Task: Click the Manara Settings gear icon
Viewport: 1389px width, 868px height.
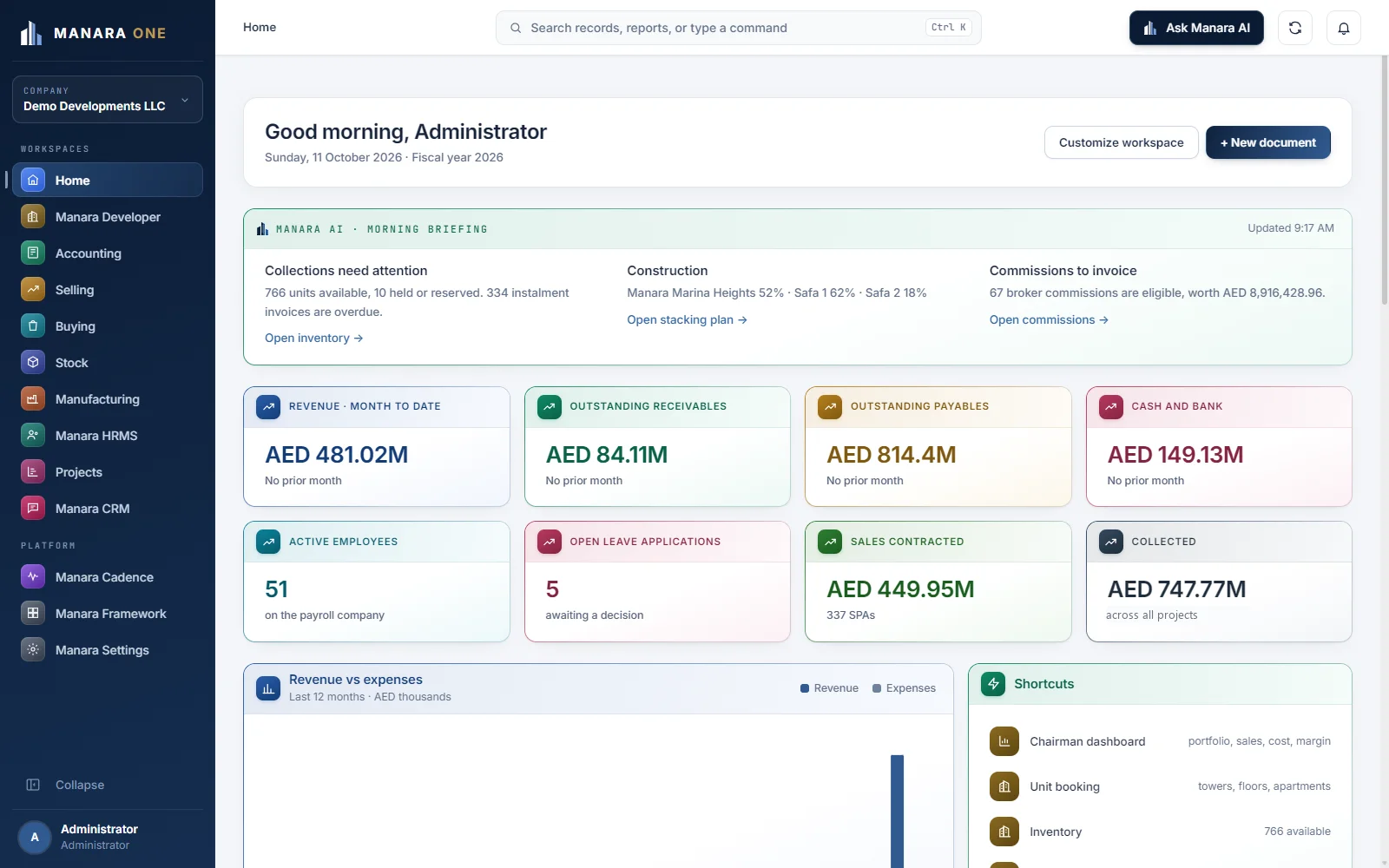Action: pyautogui.click(x=33, y=650)
